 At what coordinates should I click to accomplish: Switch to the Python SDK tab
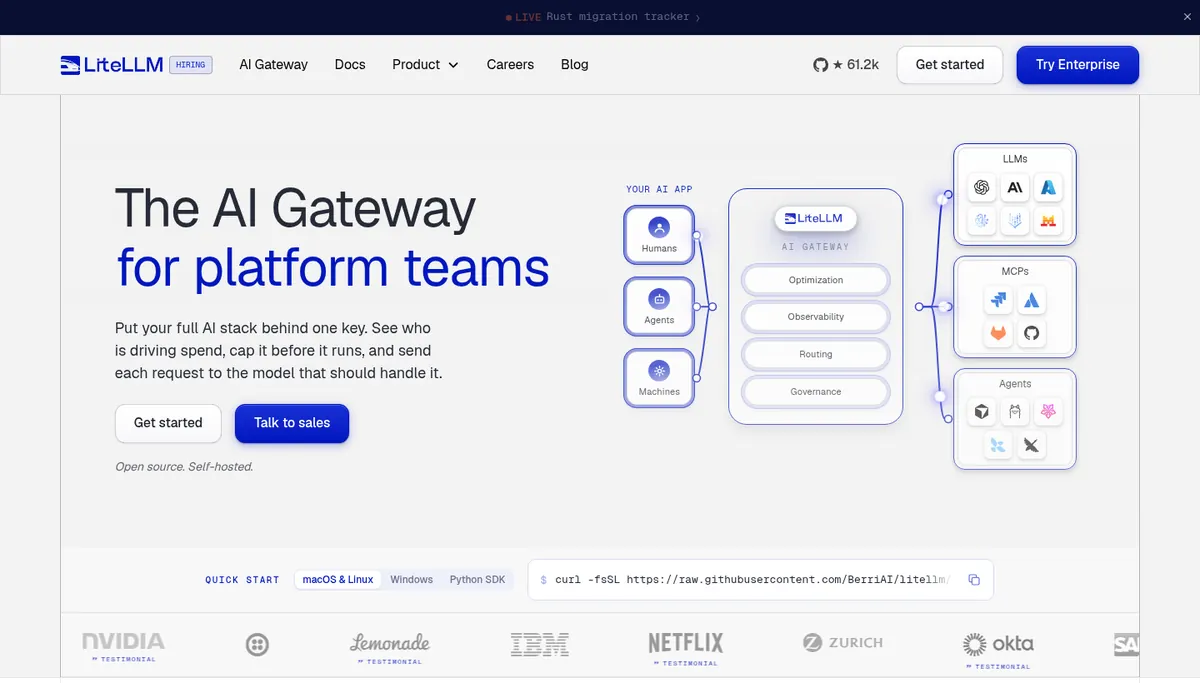(477, 580)
